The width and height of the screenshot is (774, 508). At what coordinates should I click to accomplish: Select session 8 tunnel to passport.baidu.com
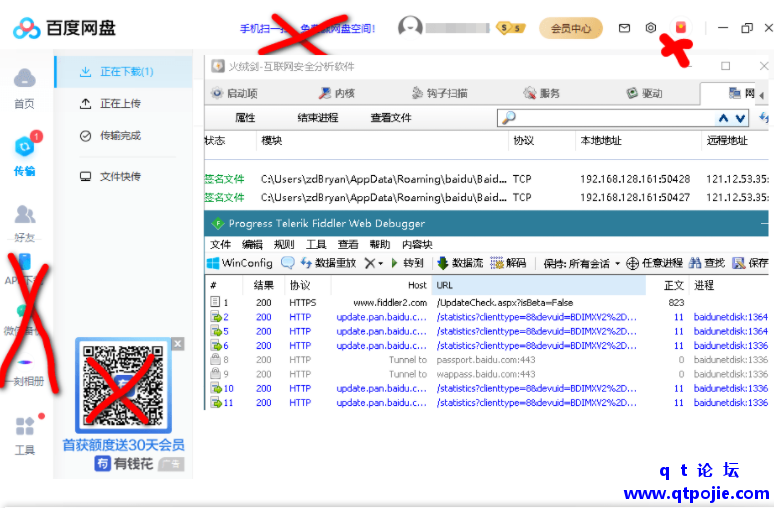[x=486, y=360]
